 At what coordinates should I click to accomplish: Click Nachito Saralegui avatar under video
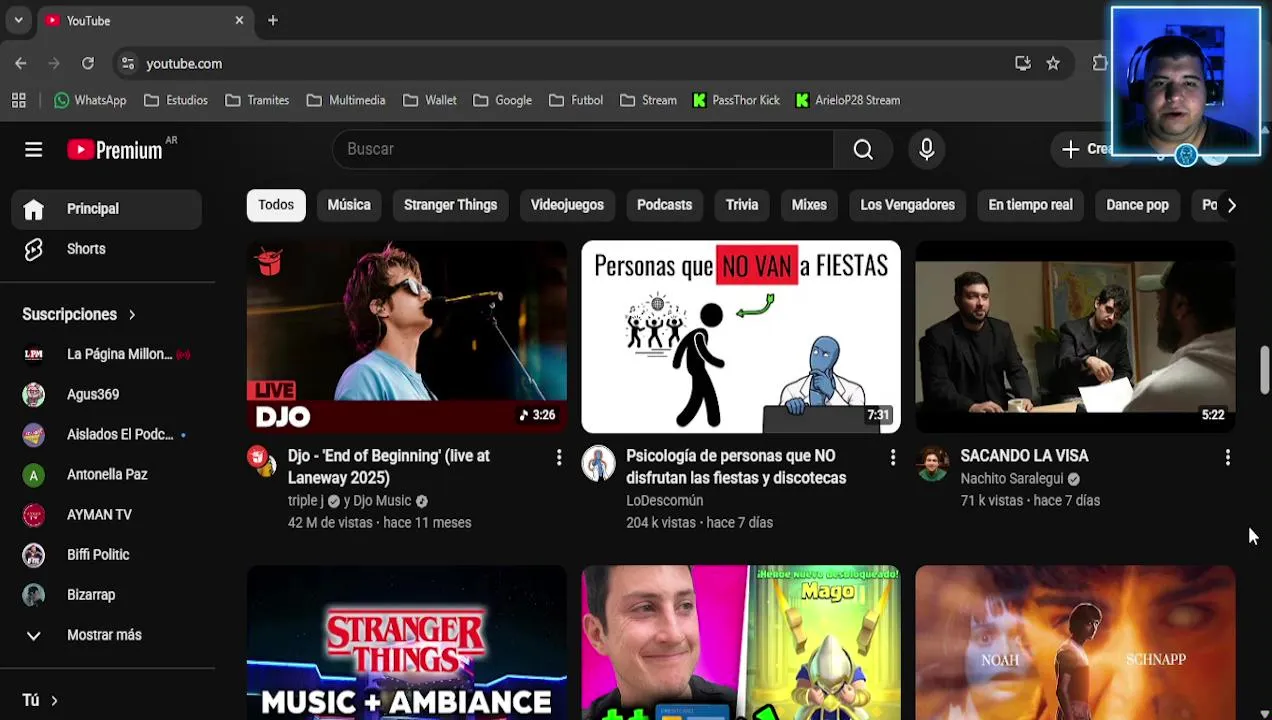932,463
